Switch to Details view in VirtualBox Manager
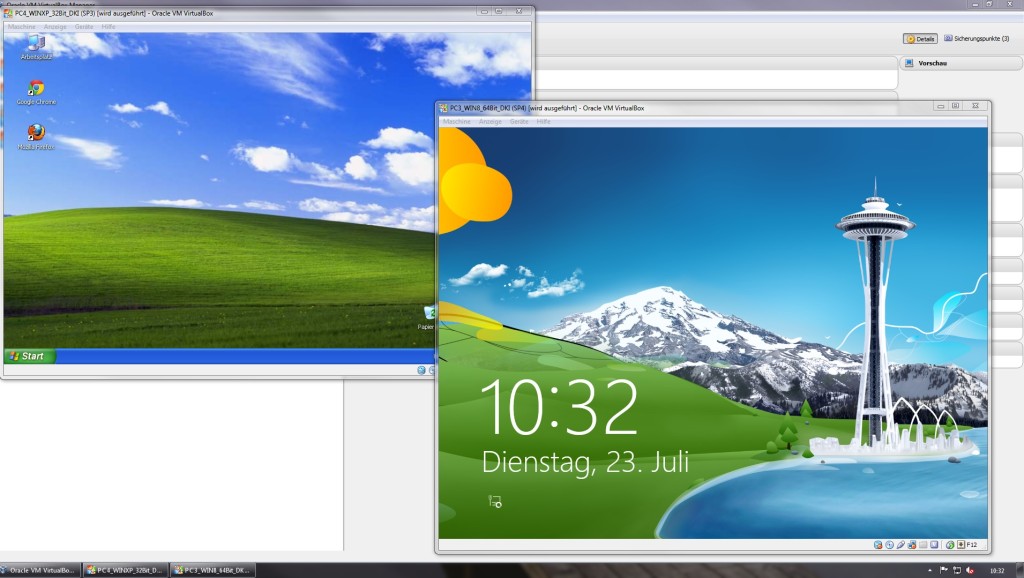1024x578 pixels. (920, 39)
